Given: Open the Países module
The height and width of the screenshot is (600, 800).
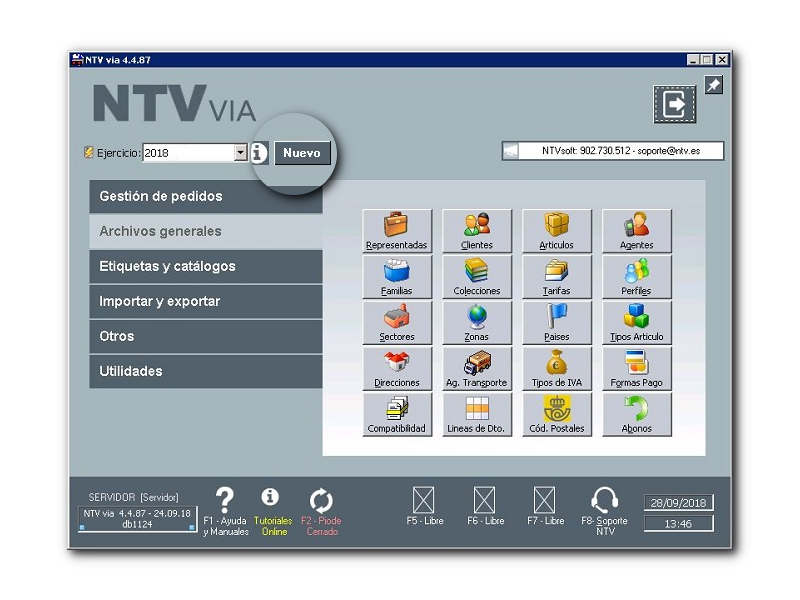Looking at the screenshot, I should point(557,322).
